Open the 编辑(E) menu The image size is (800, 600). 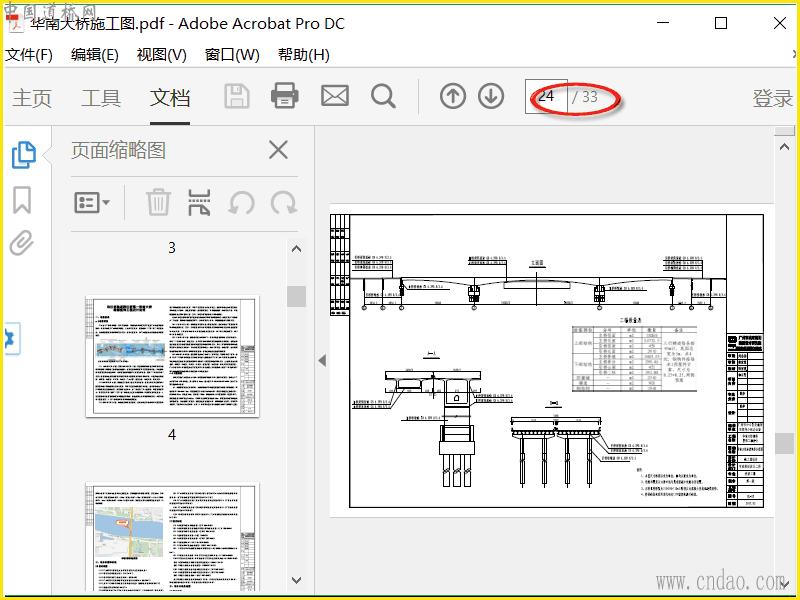click(x=95, y=55)
